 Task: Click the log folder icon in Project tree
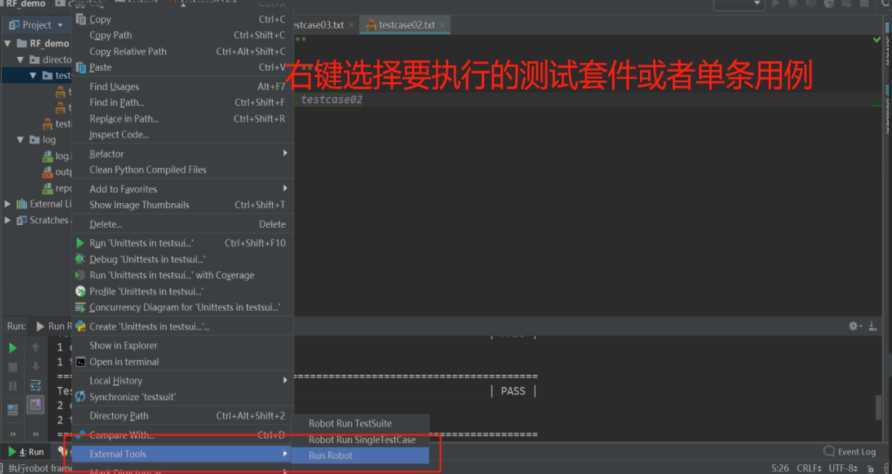(35, 139)
